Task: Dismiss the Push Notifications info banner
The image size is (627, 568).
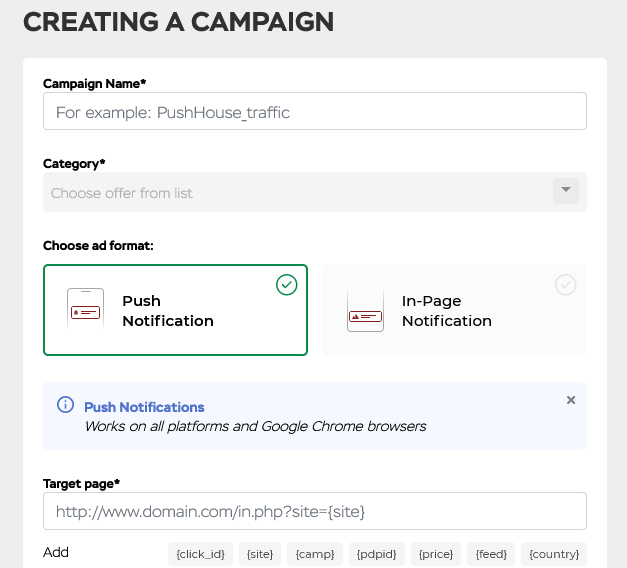Action: (x=571, y=400)
